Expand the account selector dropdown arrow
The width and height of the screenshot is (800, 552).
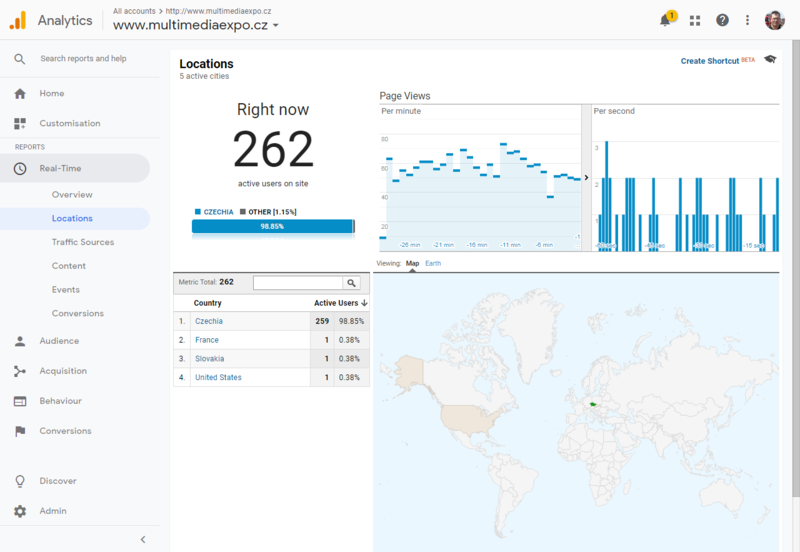coord(276,25)
